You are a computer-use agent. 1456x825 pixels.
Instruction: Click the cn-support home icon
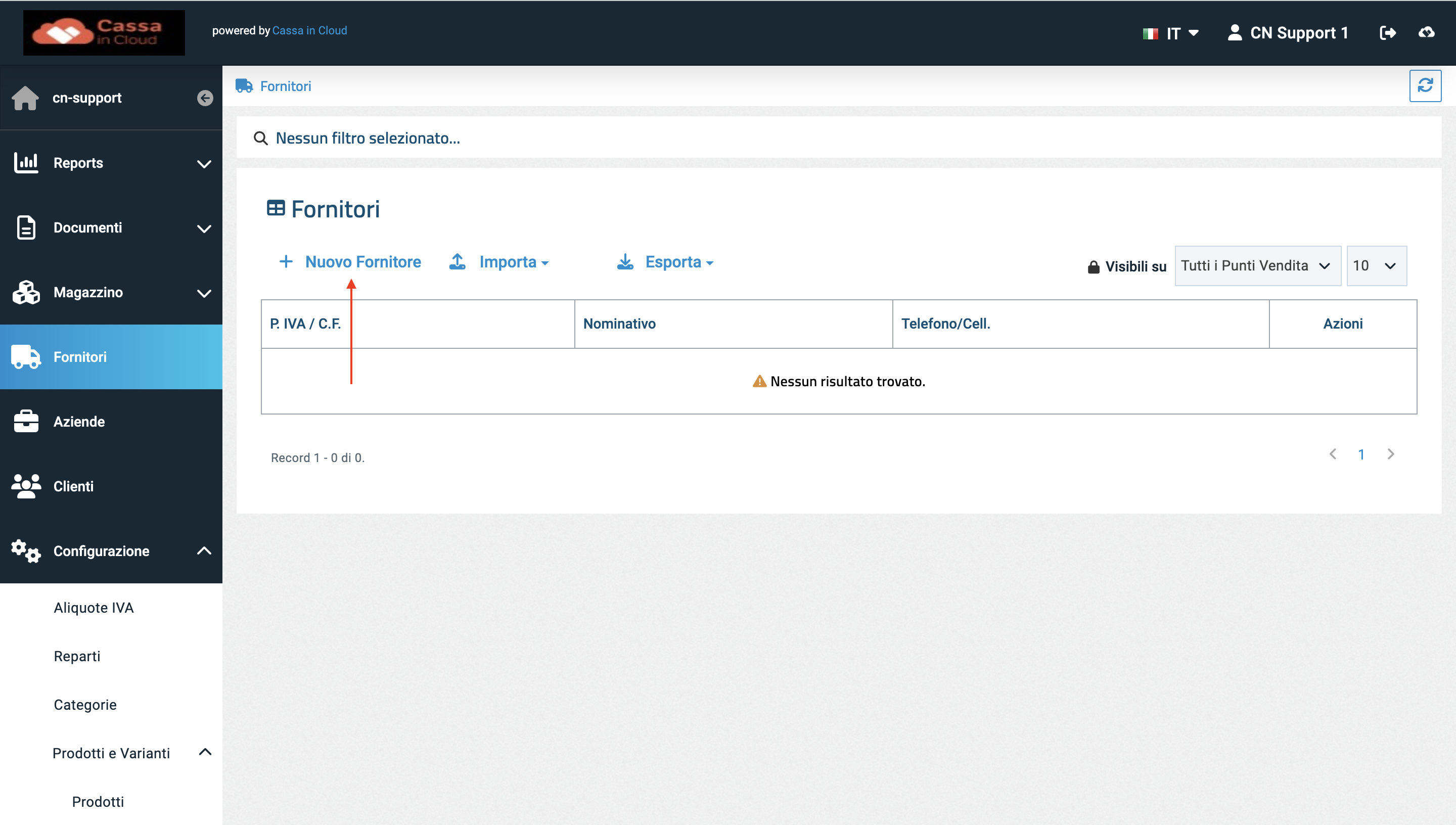coord(25,98)
